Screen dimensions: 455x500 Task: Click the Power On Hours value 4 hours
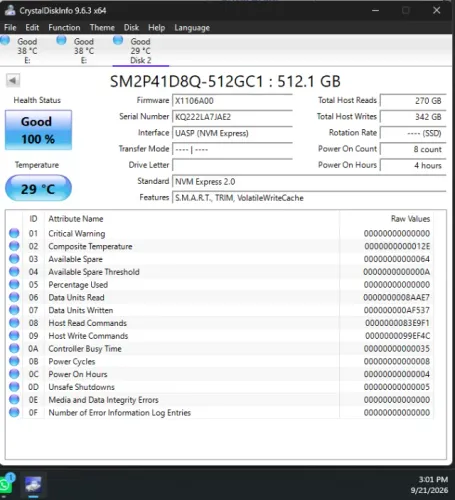coord(413,165)
